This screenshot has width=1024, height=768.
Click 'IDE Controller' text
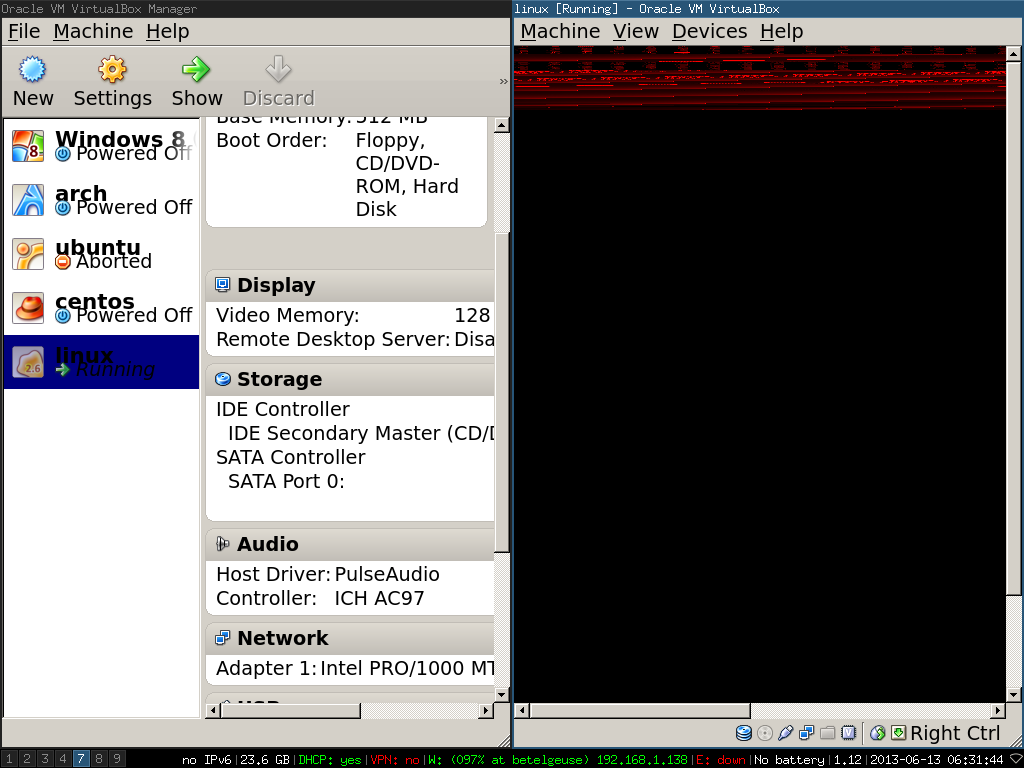click(x=283, y=409)
